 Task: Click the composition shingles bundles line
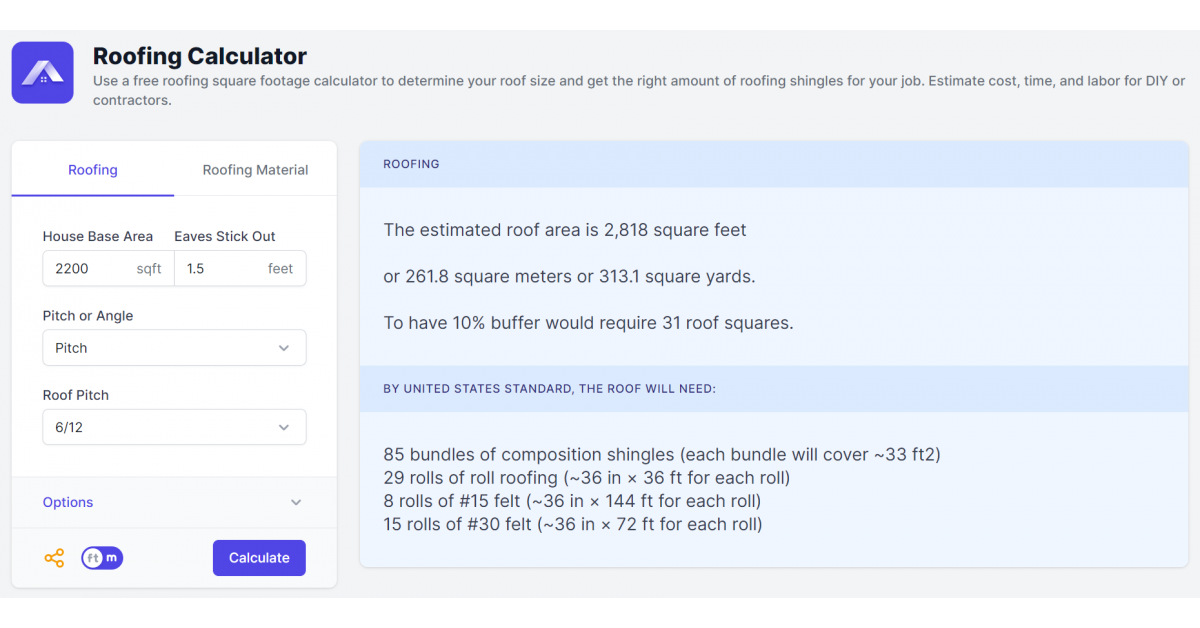(x=661, y=455)
